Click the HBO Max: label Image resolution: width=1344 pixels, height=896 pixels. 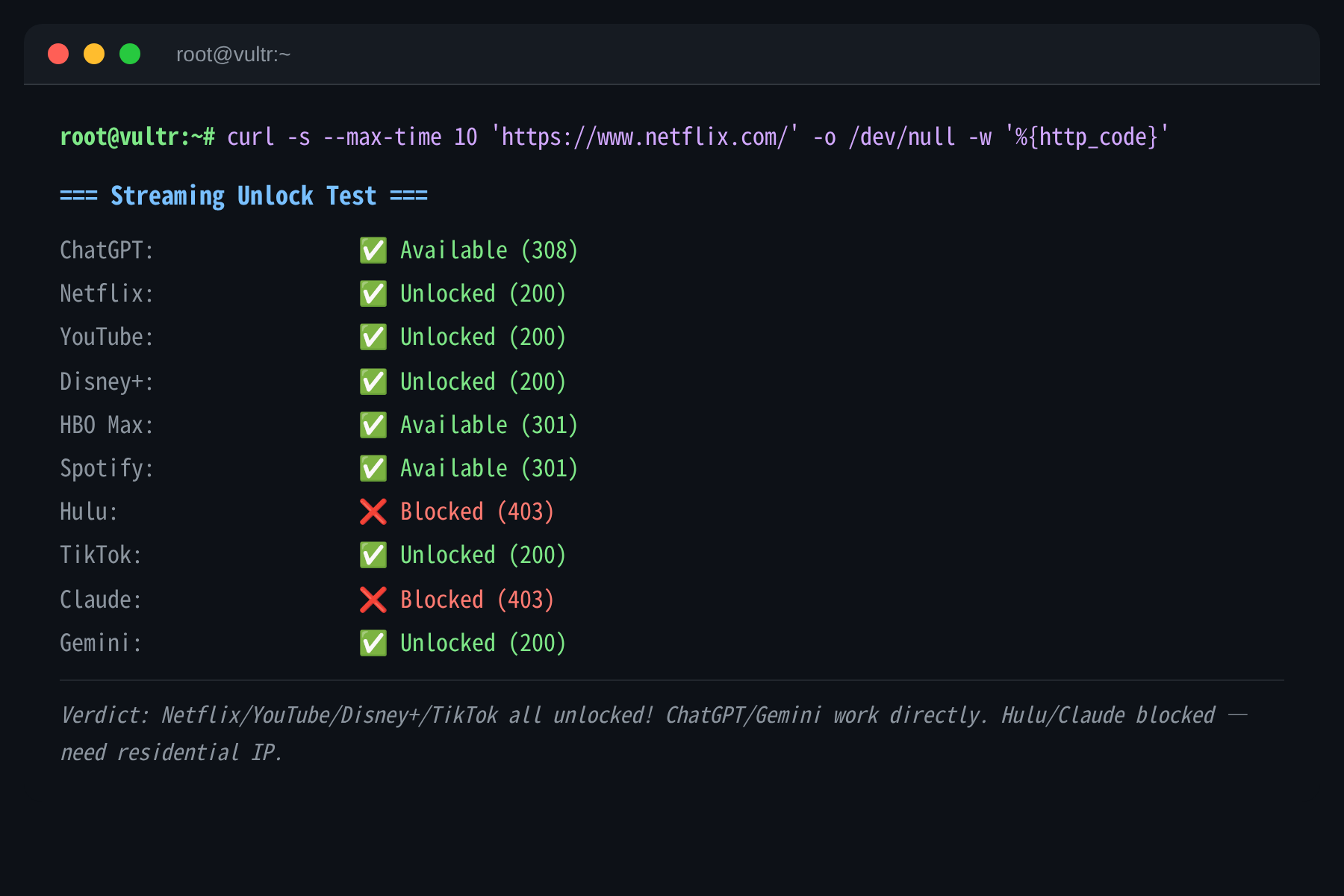tap(107, 425)
